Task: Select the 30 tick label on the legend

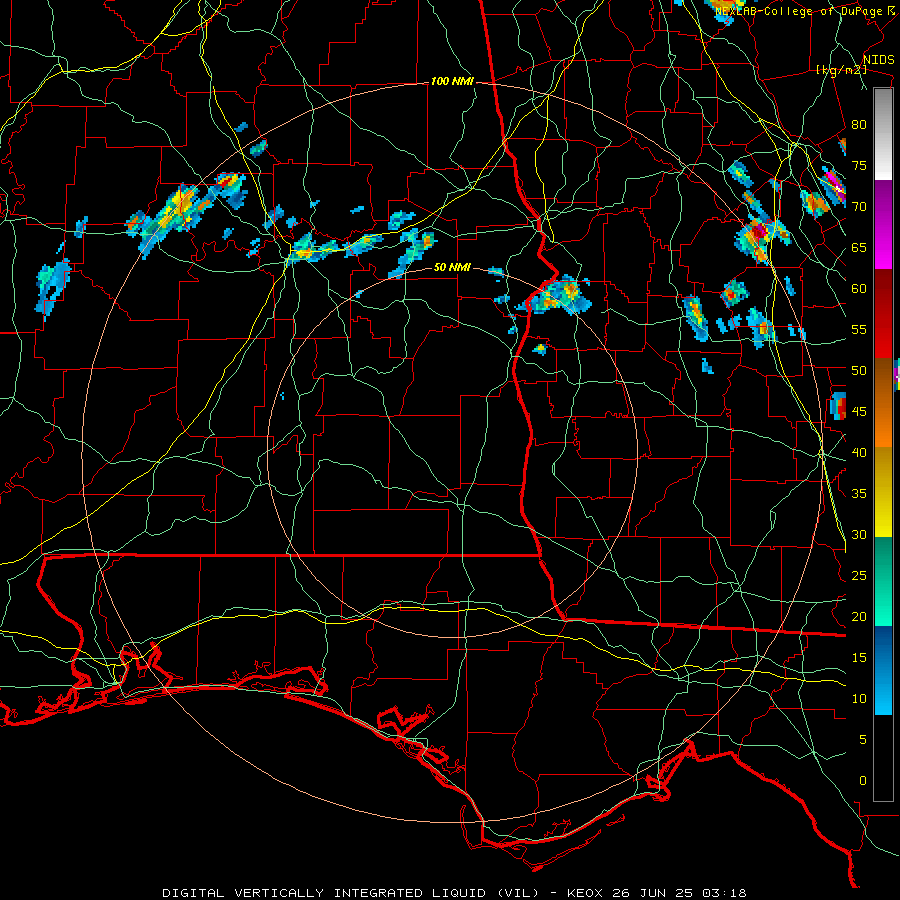Action: point(859,535)
